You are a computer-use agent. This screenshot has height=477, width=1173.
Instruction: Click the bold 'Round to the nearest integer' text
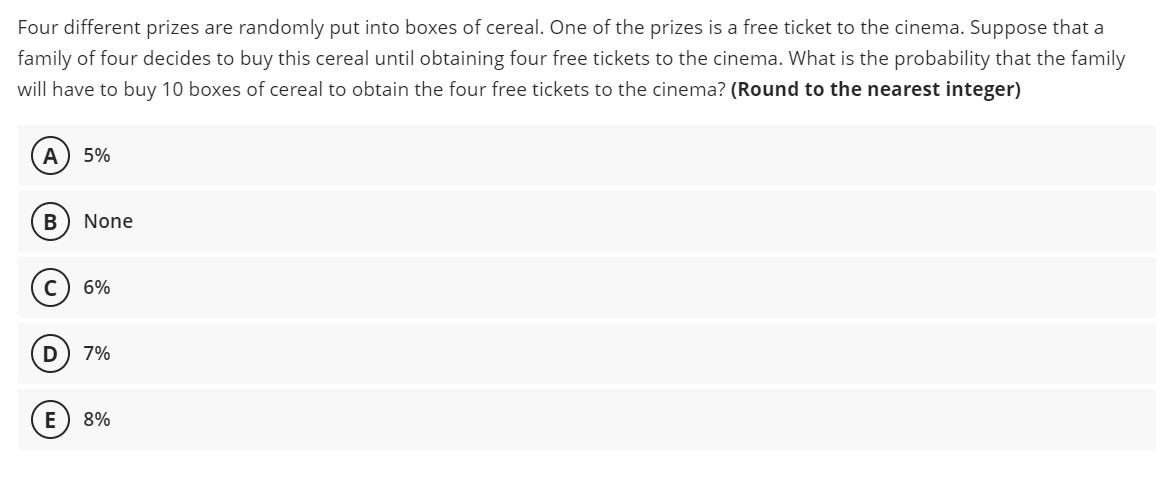coord(876,90)
